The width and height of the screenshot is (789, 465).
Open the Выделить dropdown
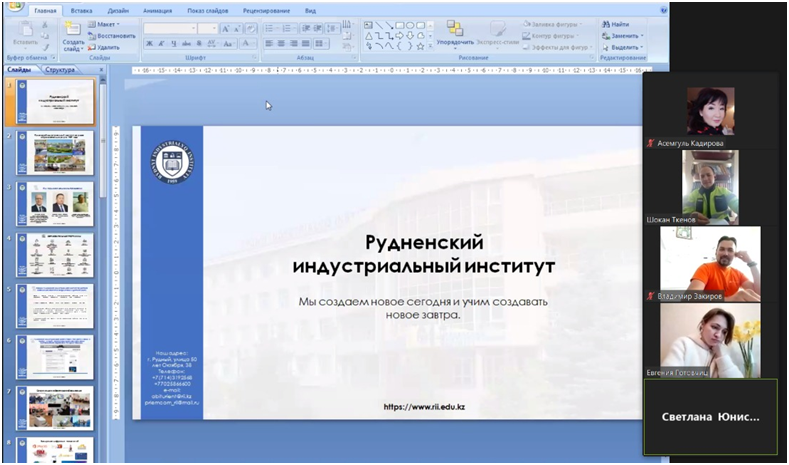(x=623, y=47)
